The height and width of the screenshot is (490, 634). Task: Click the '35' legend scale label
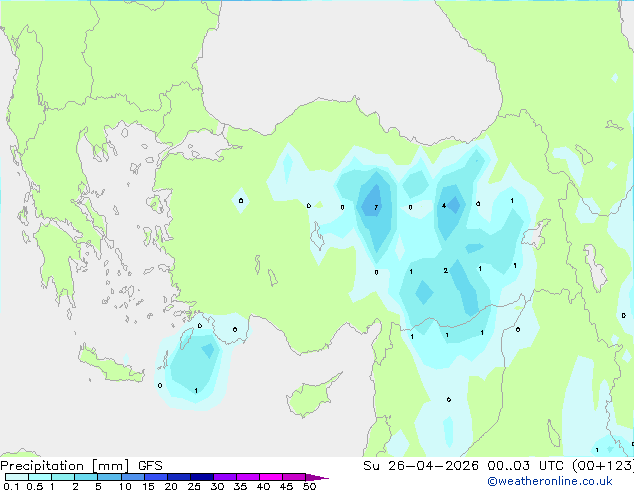tap(240, 486)
